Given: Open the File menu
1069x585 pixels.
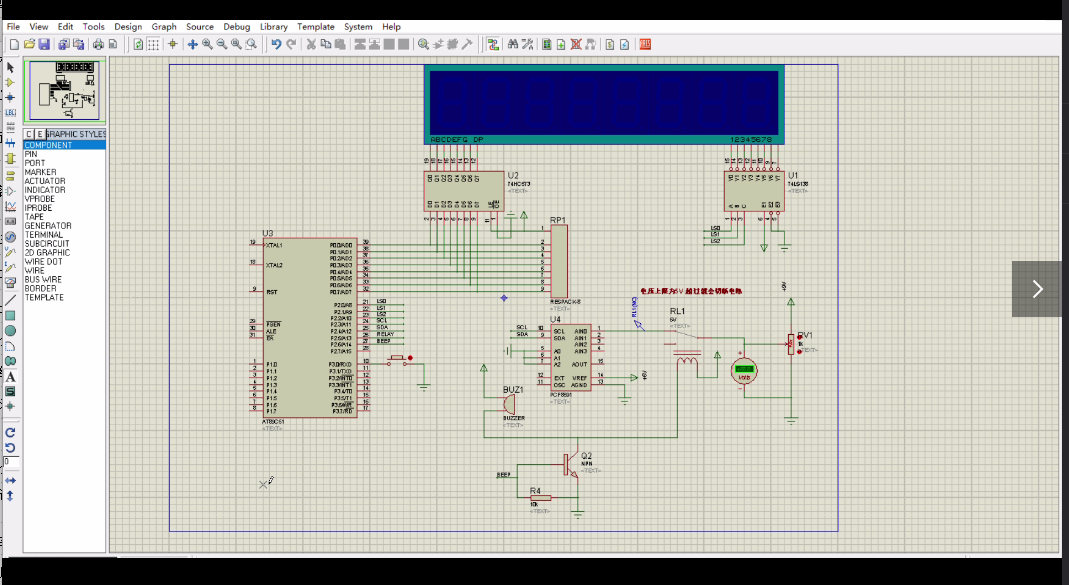Looking at the screenshot, I should 13,27.
